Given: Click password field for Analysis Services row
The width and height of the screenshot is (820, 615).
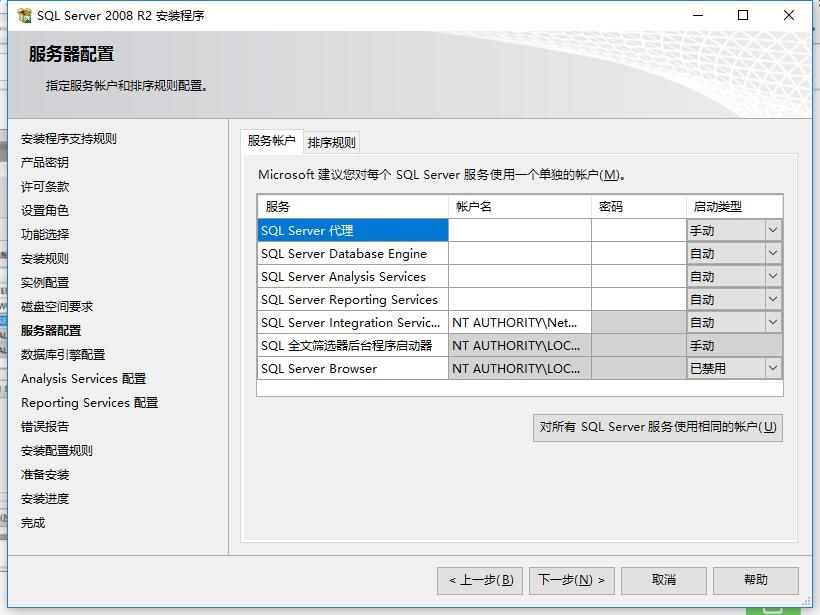Looking at the screenshot, I should 639,276.
